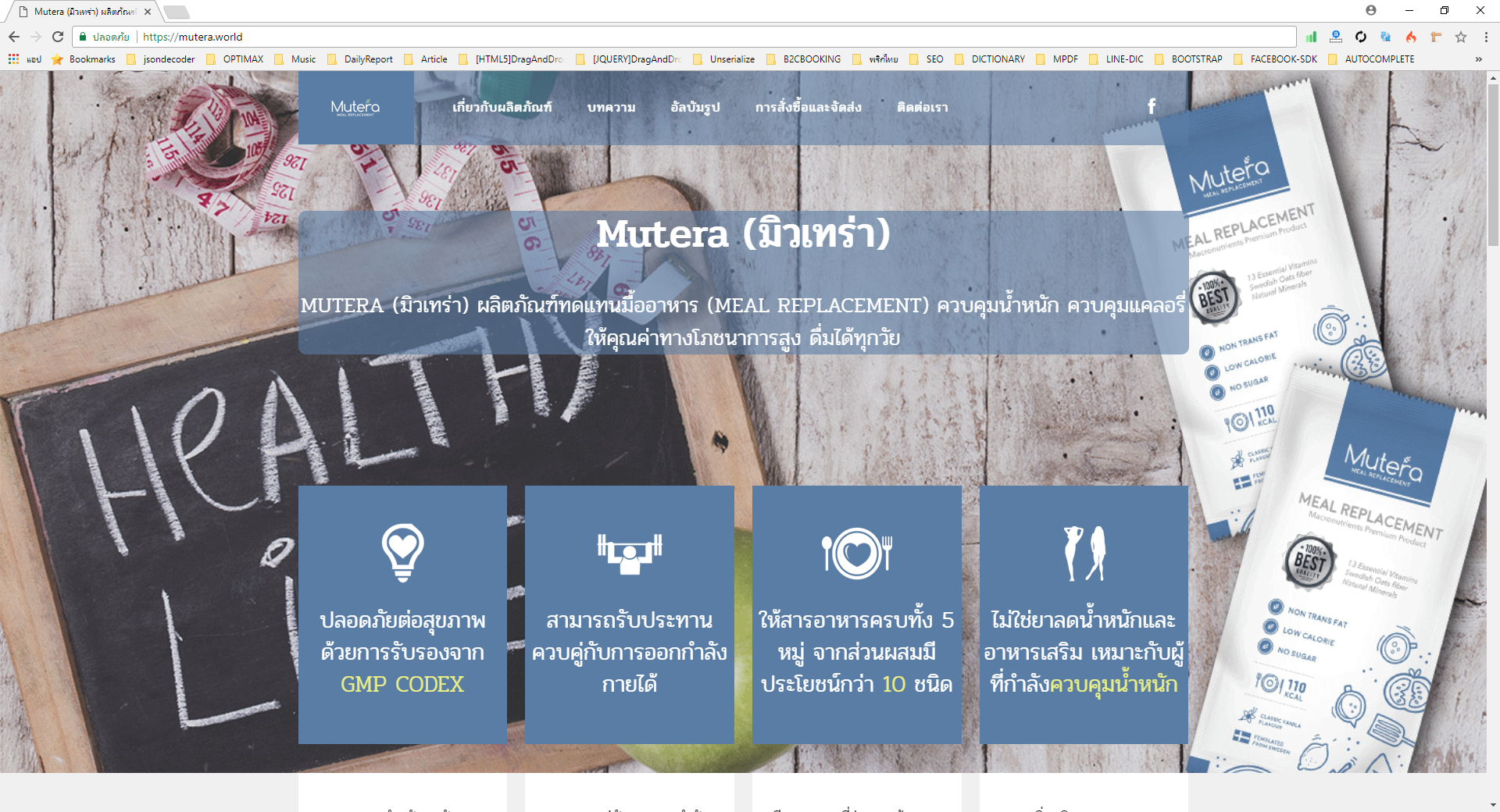Image resolution: width=1500 pixels, height=812 pixels.
Task: Open the green bar chart extension
Action: pos(1311,37)
